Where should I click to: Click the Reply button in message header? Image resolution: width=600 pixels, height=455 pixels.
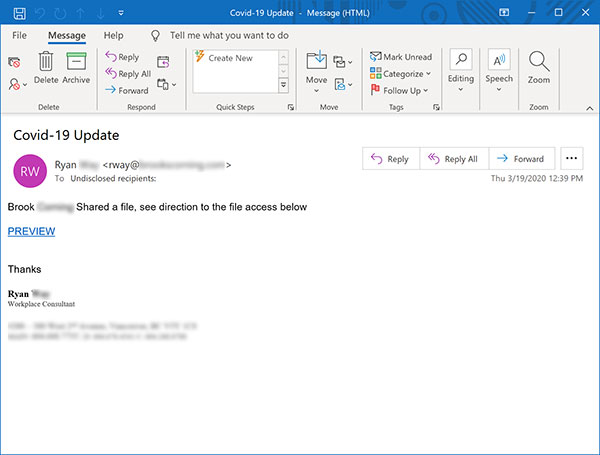click(391, 158)
